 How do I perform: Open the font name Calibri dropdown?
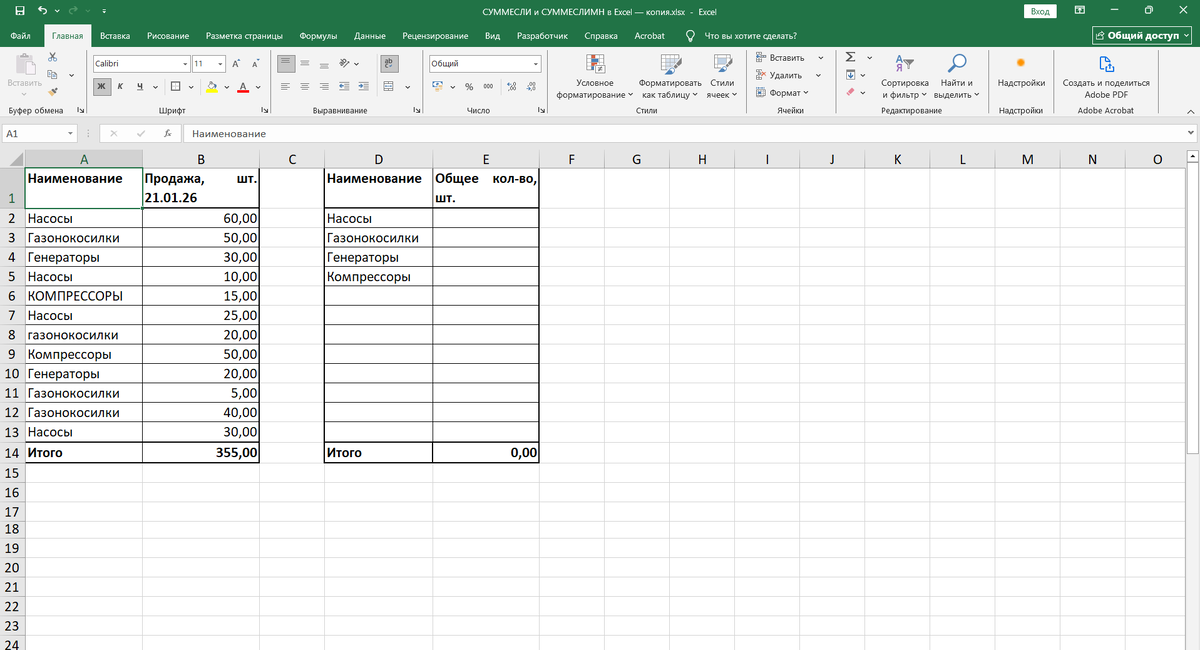click(x=185, y=63)
